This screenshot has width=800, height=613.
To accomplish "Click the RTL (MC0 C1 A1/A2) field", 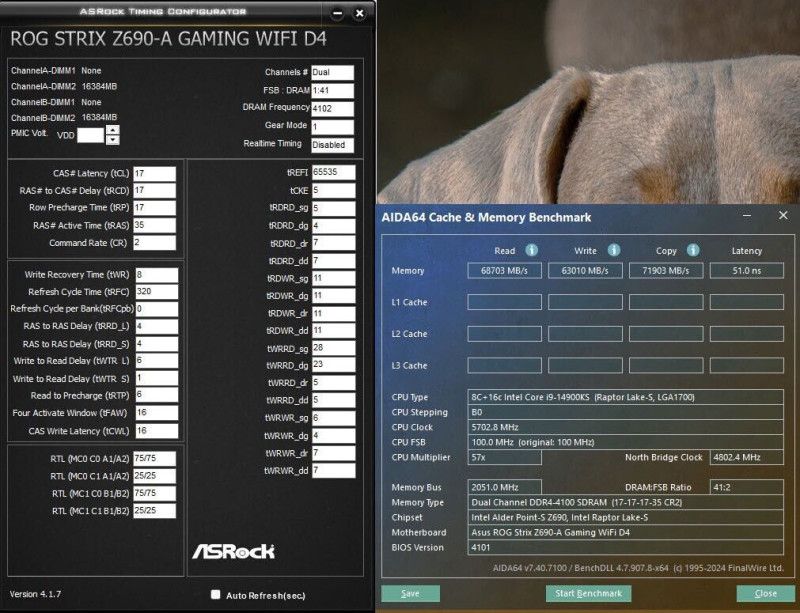I will coord(155,476).
